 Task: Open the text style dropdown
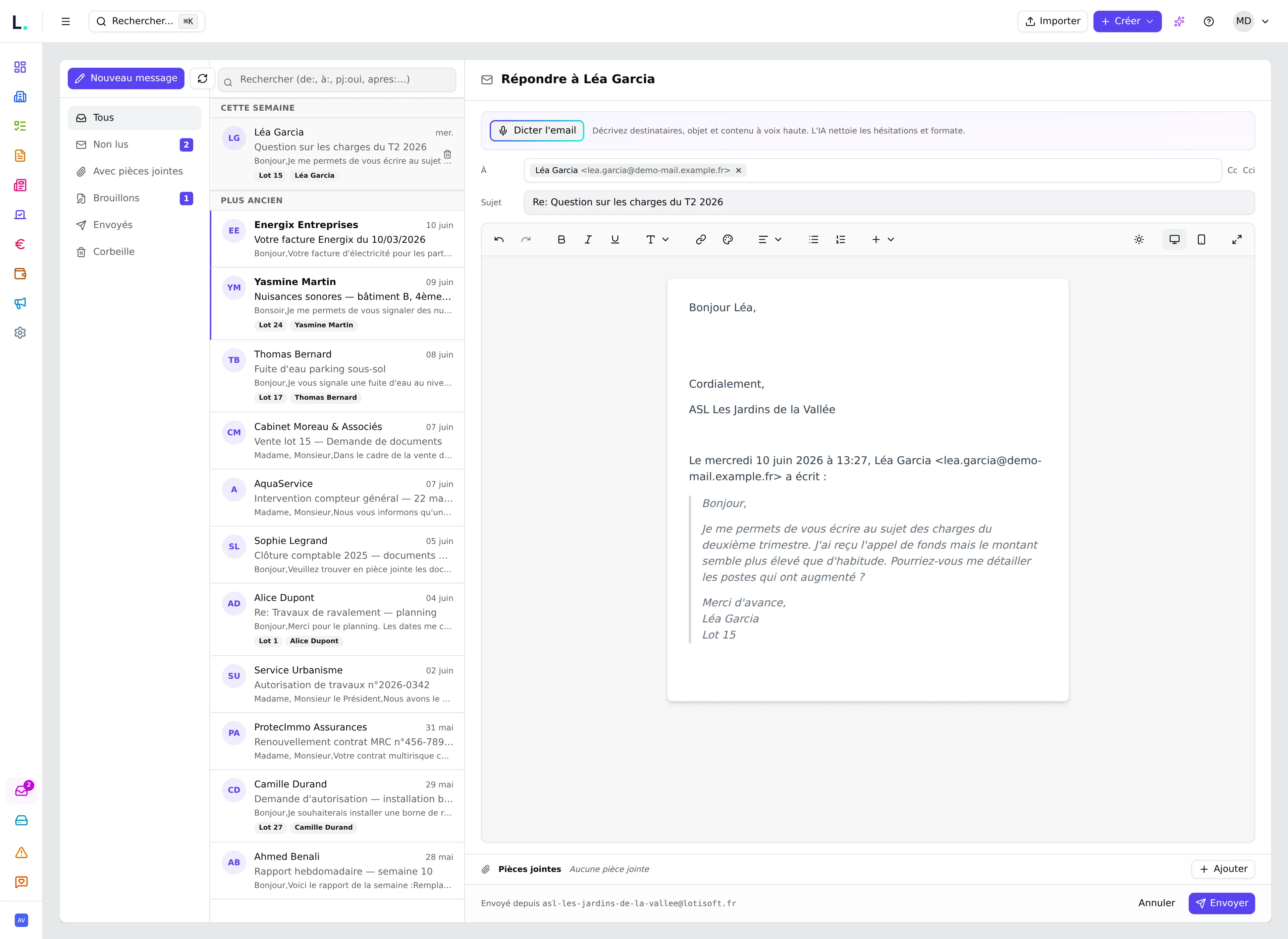point(657,240)
